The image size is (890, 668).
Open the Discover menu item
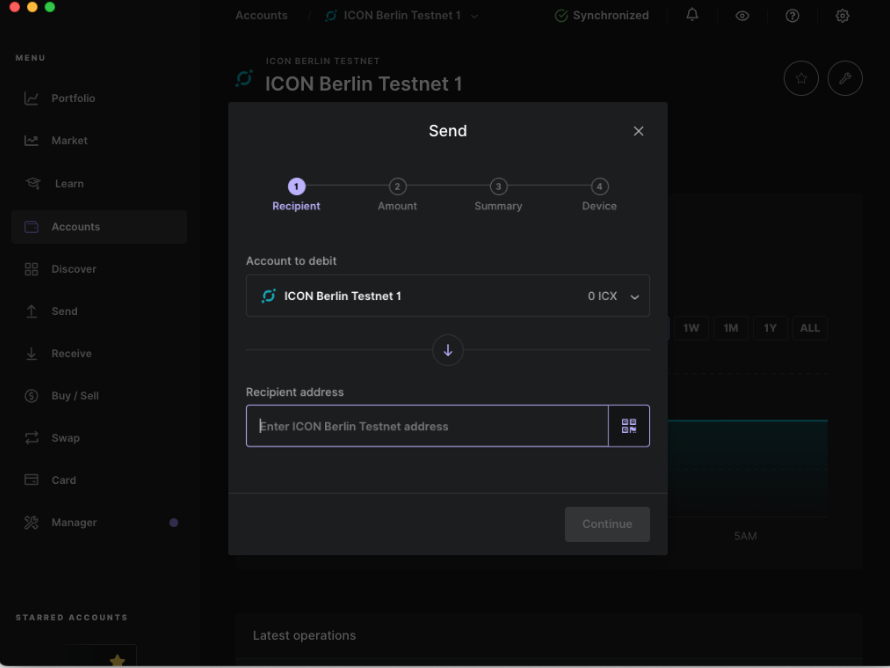tap(74, 269)
